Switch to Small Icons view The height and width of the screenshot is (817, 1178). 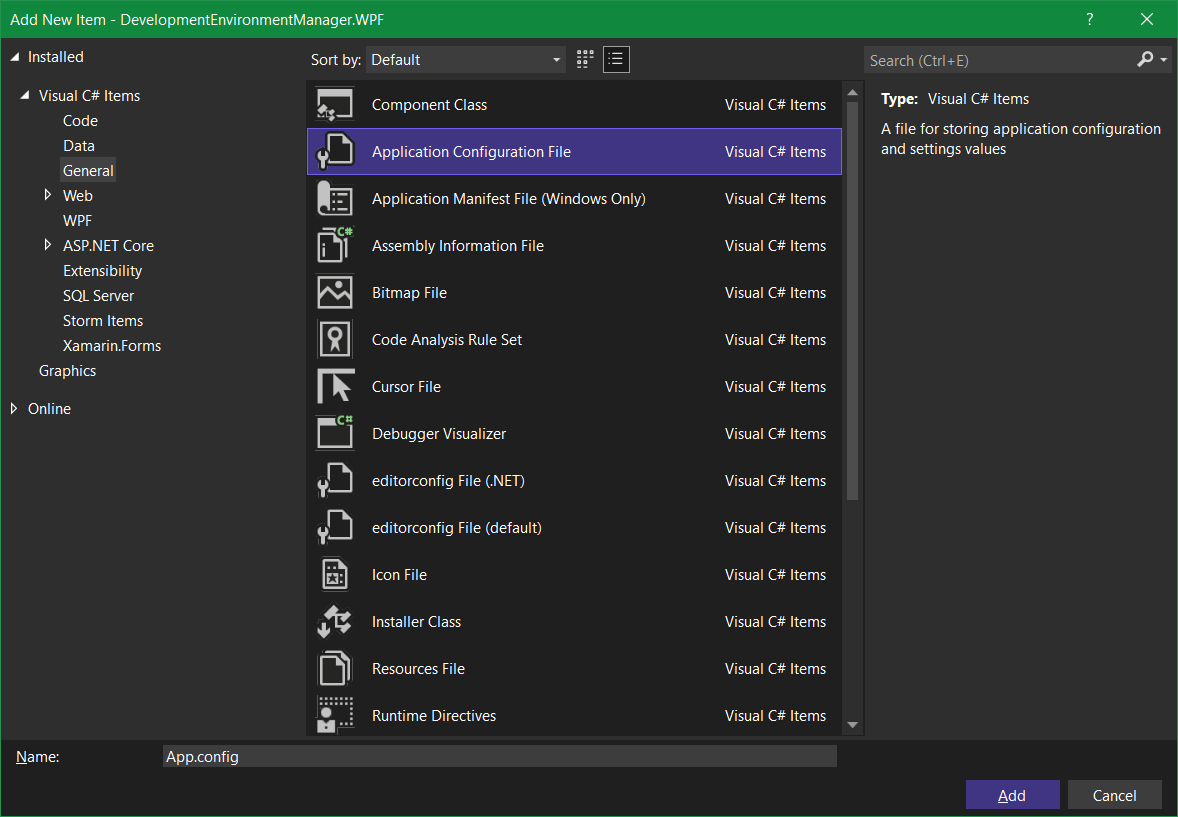(616, 59)
